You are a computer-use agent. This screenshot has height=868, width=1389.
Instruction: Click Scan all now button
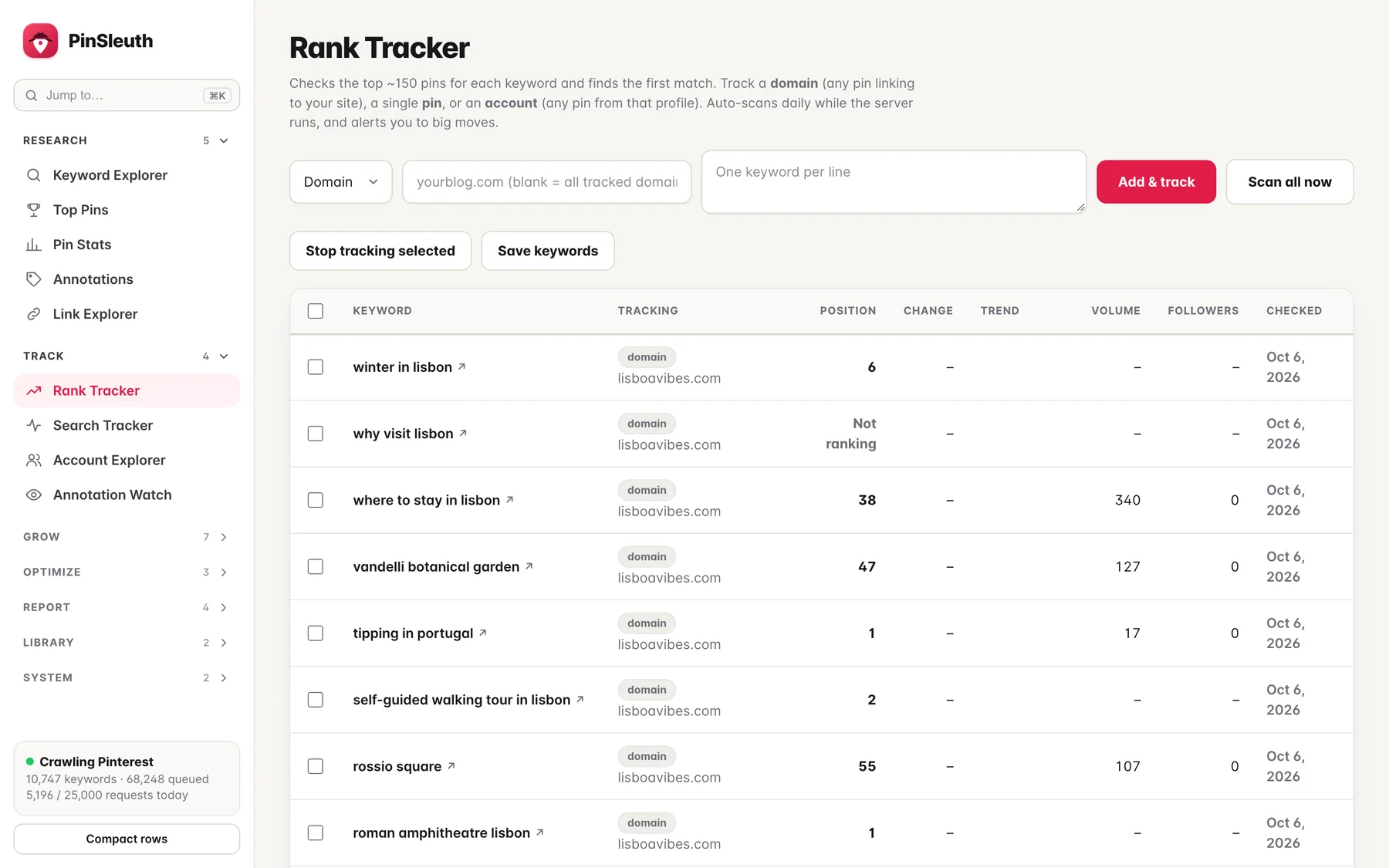point(1289,182)
